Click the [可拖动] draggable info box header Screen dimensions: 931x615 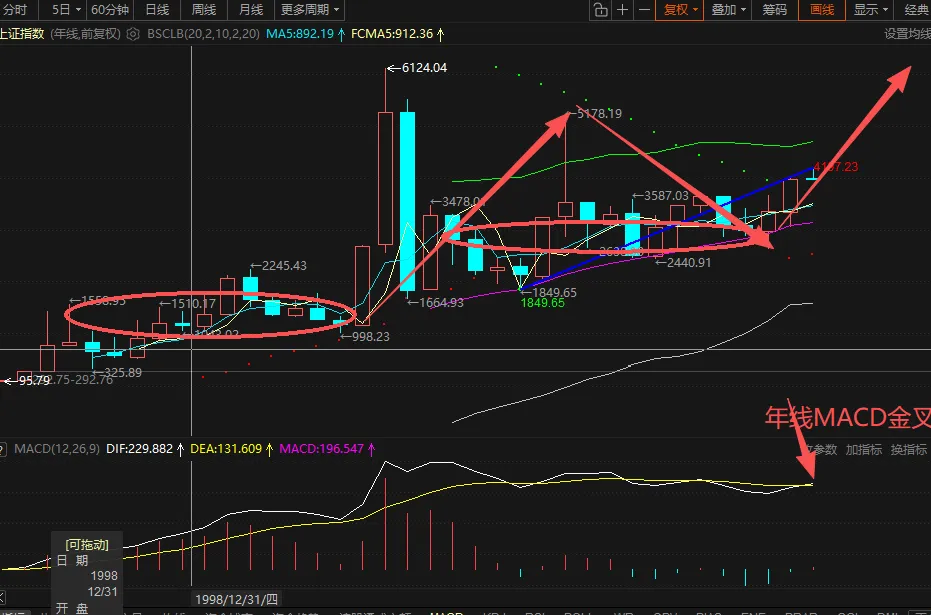87,544
